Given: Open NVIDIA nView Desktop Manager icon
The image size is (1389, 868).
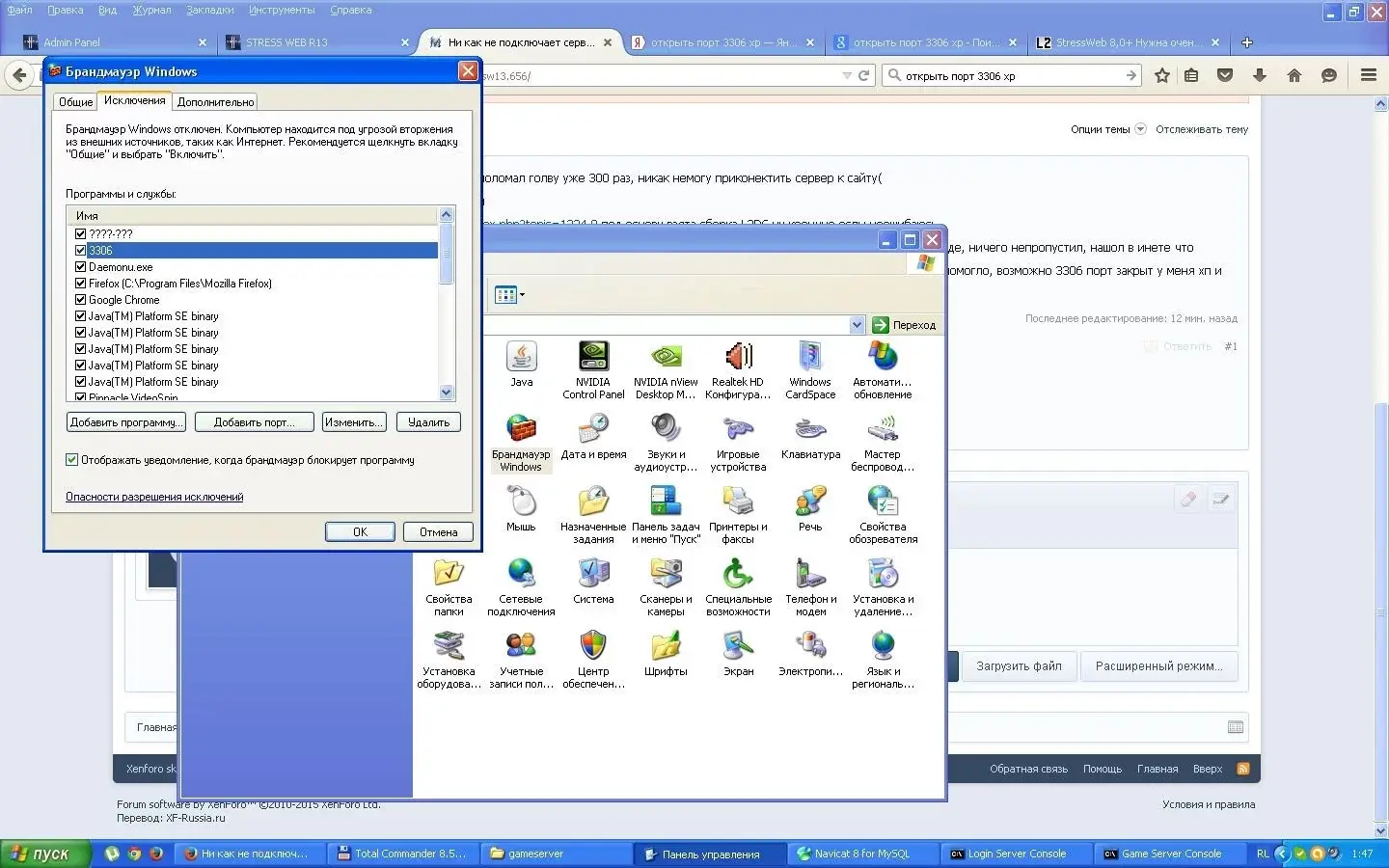Looking at the screenshot, I should (x=666, y=370).
